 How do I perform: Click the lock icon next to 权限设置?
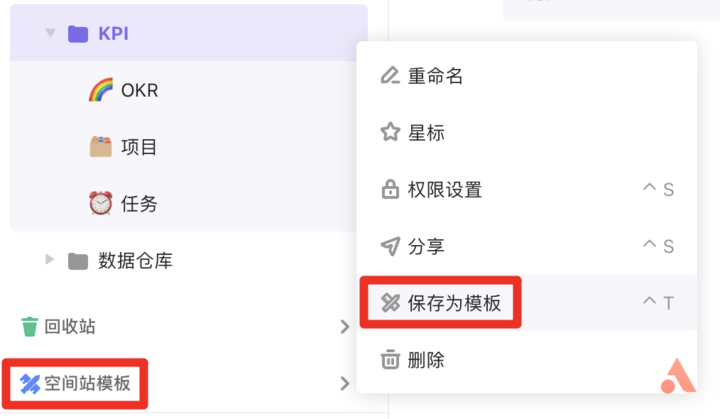tap(390, 189)
